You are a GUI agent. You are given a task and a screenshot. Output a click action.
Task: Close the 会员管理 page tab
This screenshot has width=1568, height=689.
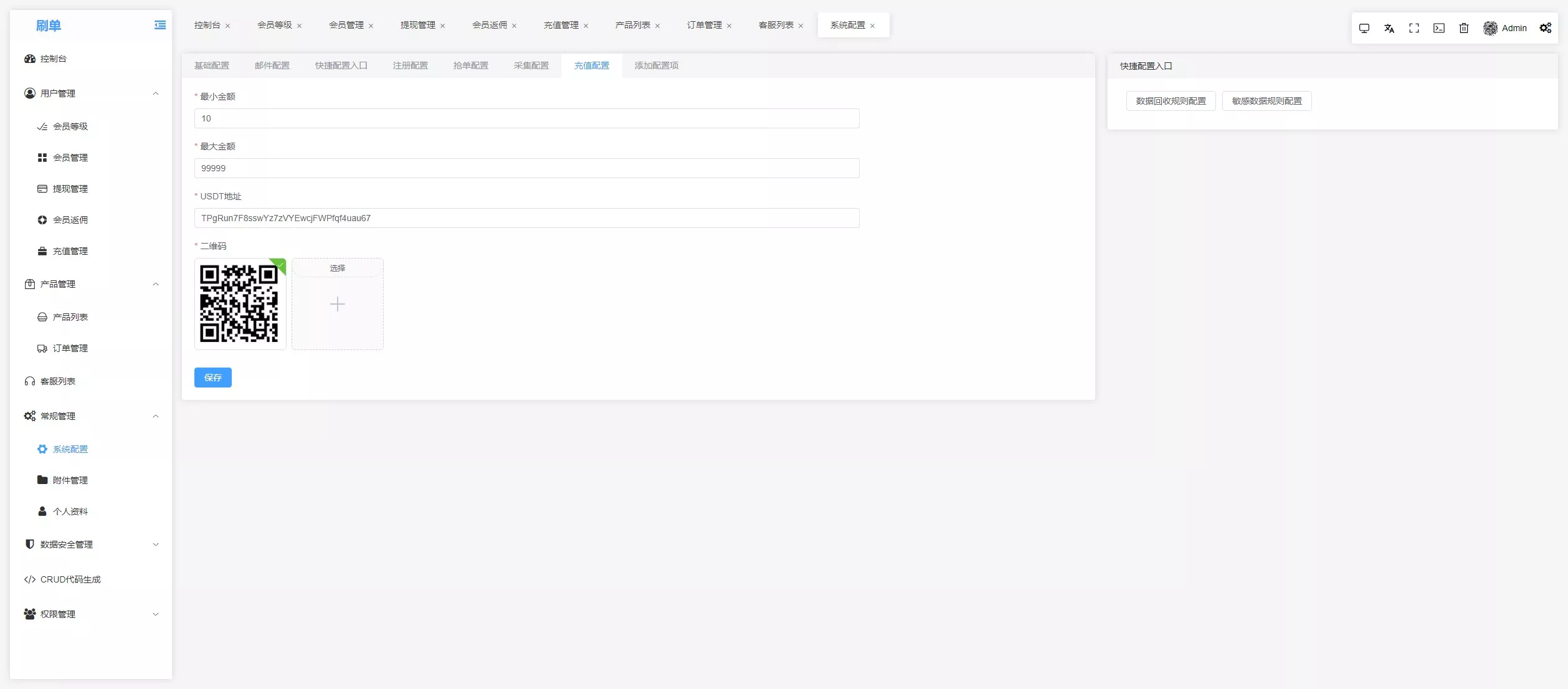(371, 26)
